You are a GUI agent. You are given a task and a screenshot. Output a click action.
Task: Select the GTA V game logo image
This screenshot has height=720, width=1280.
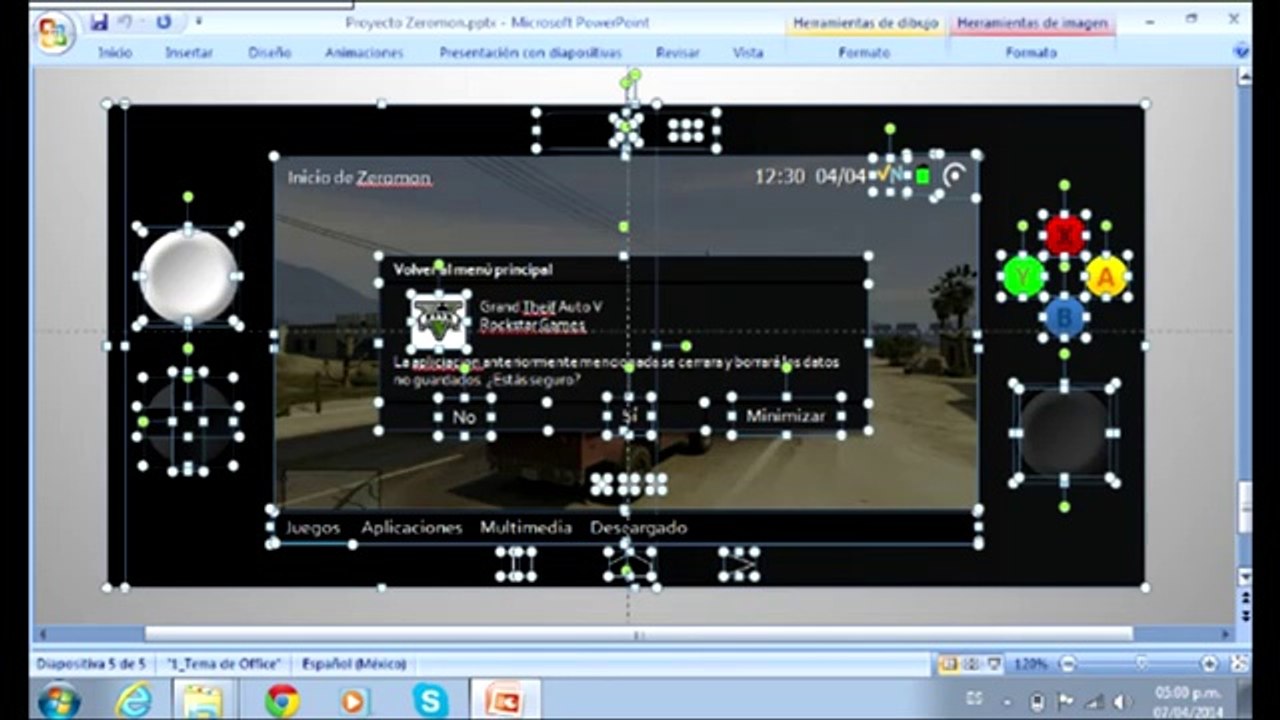(x=438, y=321)
